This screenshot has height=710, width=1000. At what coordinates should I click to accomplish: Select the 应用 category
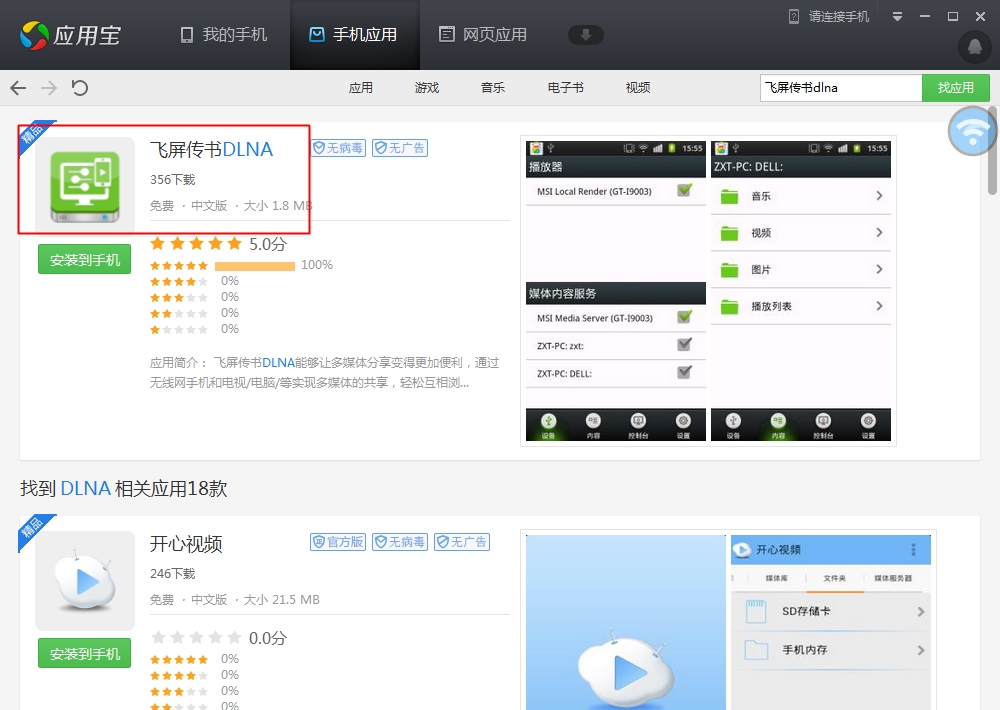[361, 87]
